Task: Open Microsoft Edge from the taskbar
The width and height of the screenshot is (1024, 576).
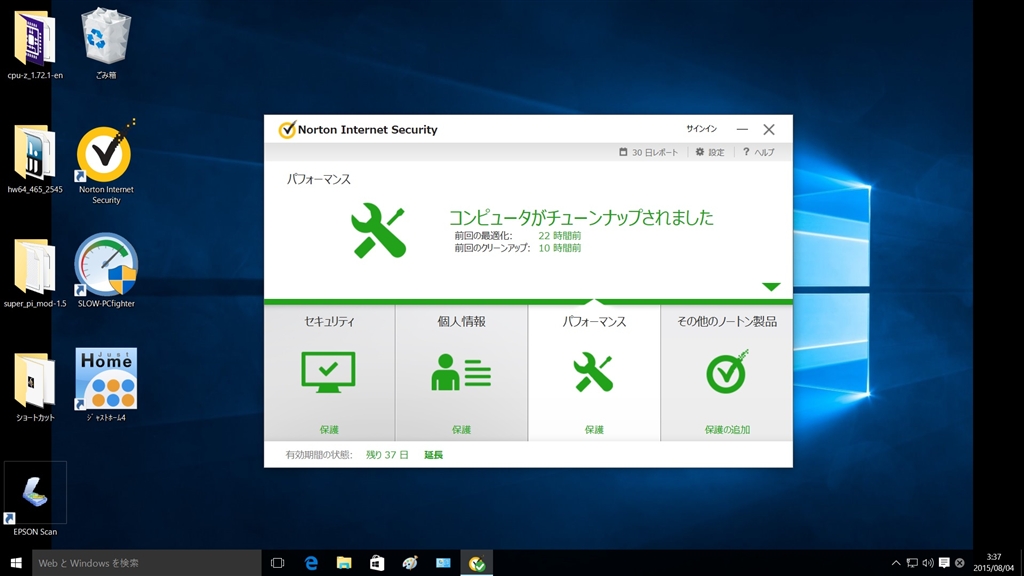Action: [x=311, y=563]
